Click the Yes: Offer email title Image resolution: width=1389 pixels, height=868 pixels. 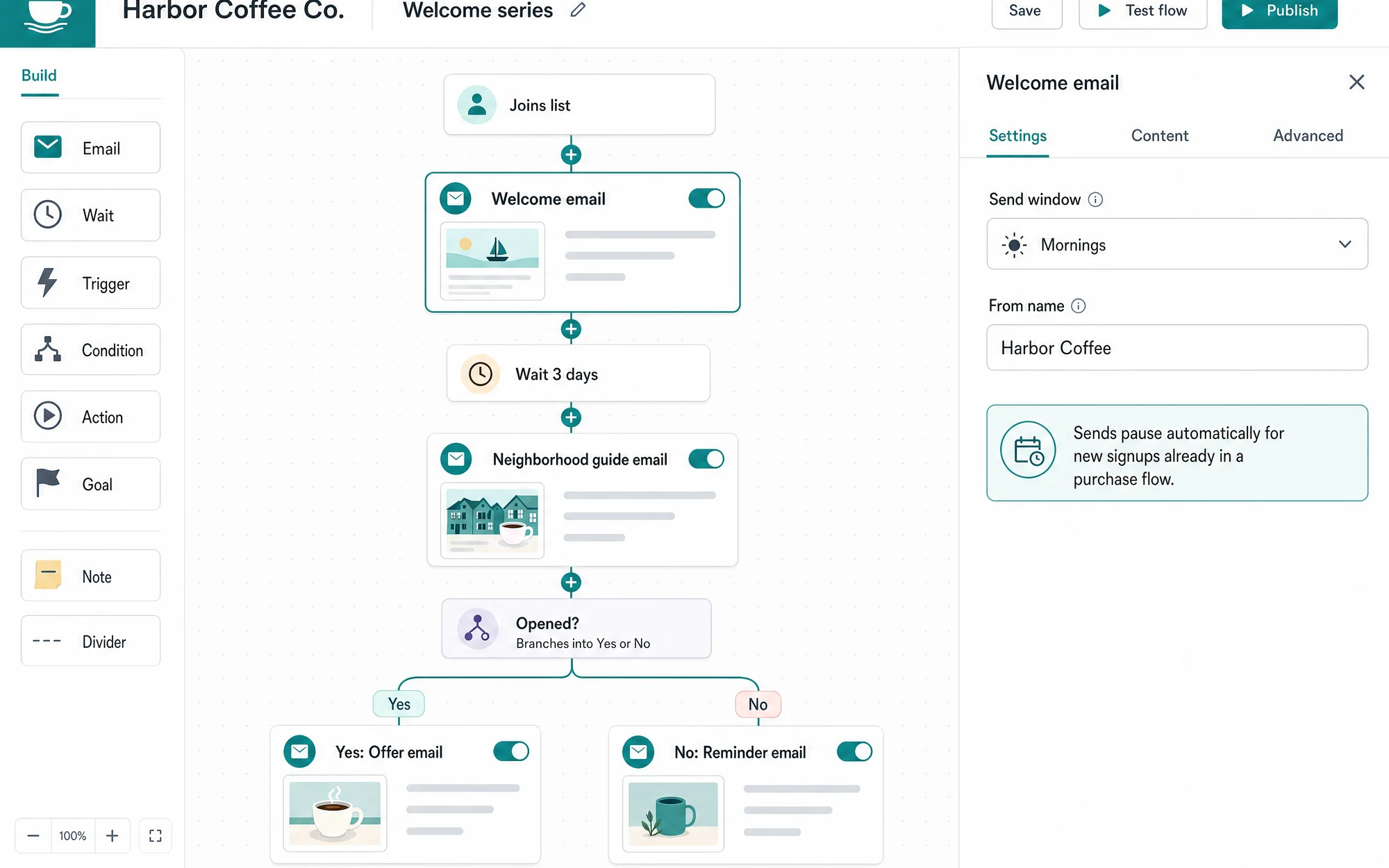pyautogui.click(x=389, y=752)
